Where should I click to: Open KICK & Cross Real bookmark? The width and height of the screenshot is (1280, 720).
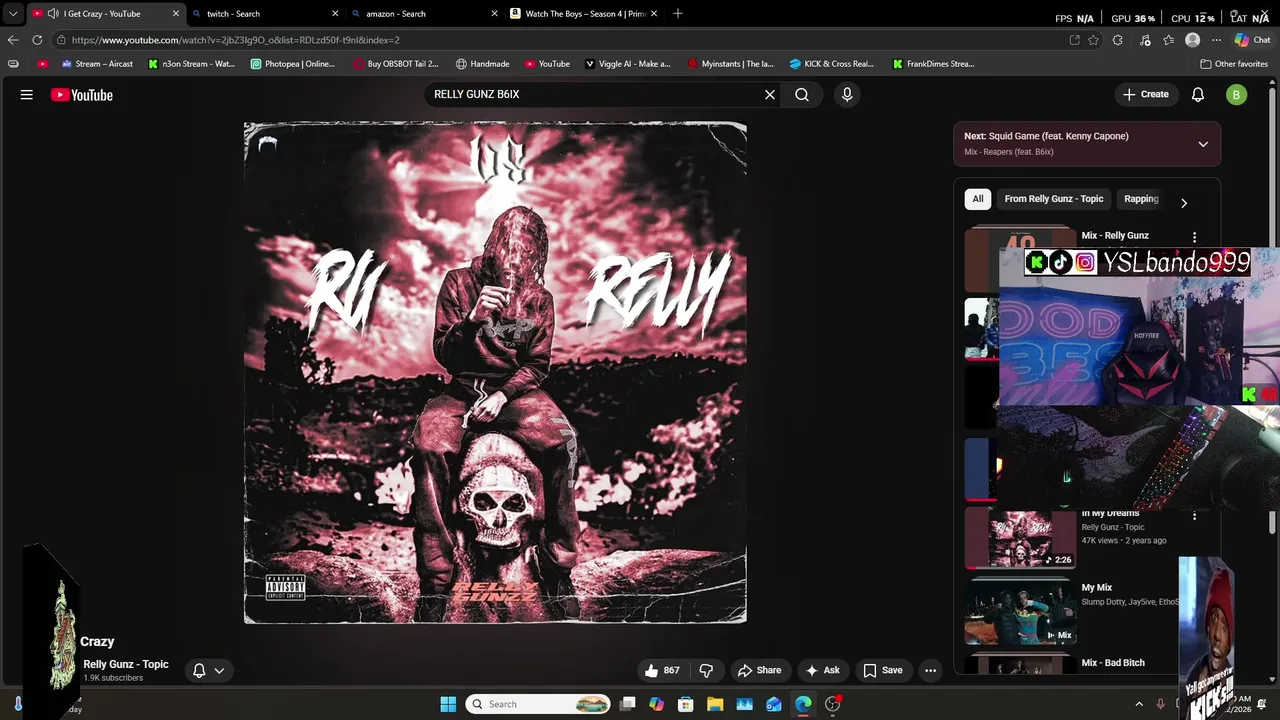pyautogui.click(x=832, y=64)
